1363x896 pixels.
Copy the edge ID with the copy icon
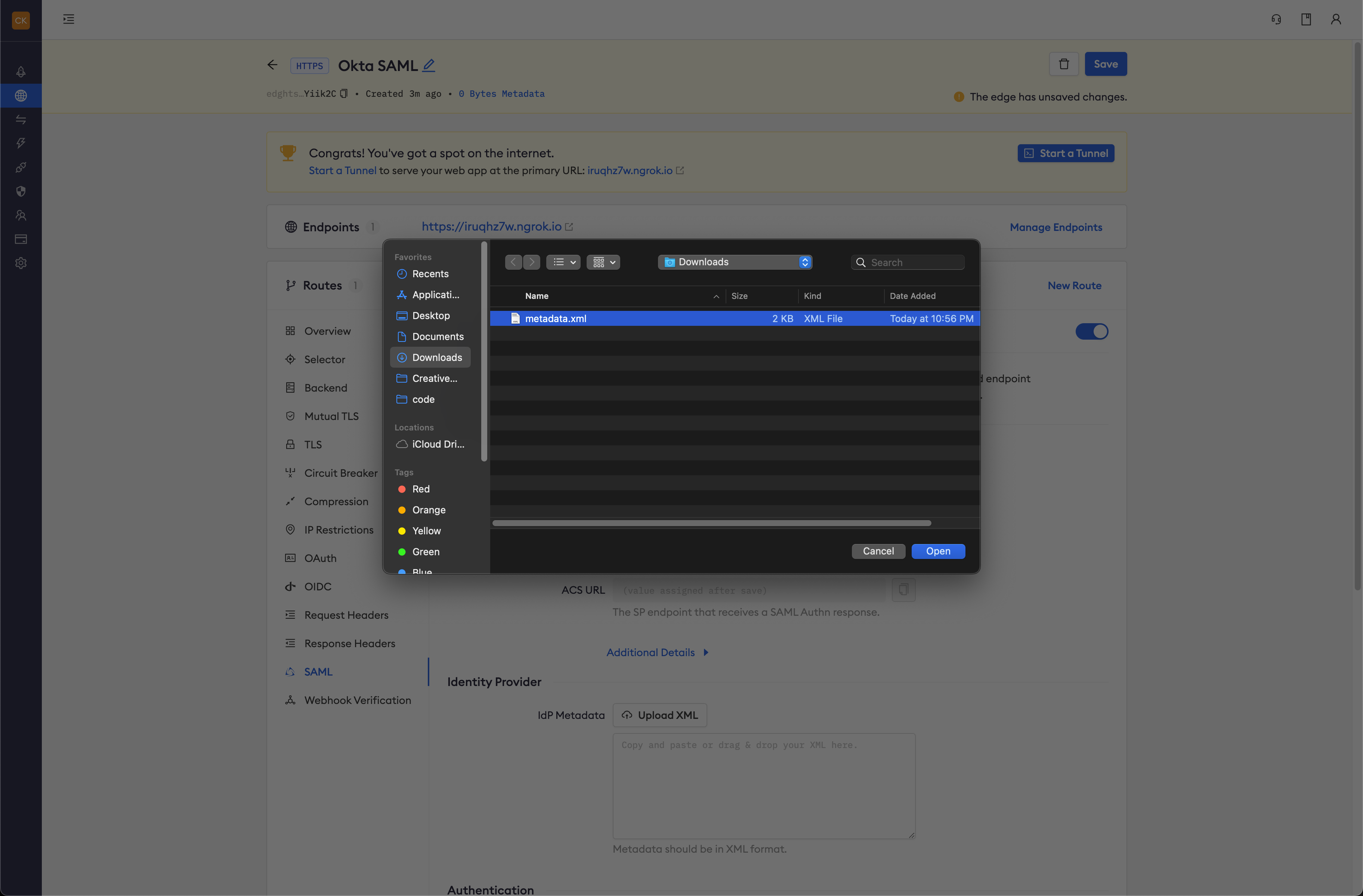(x=344, y=93)
